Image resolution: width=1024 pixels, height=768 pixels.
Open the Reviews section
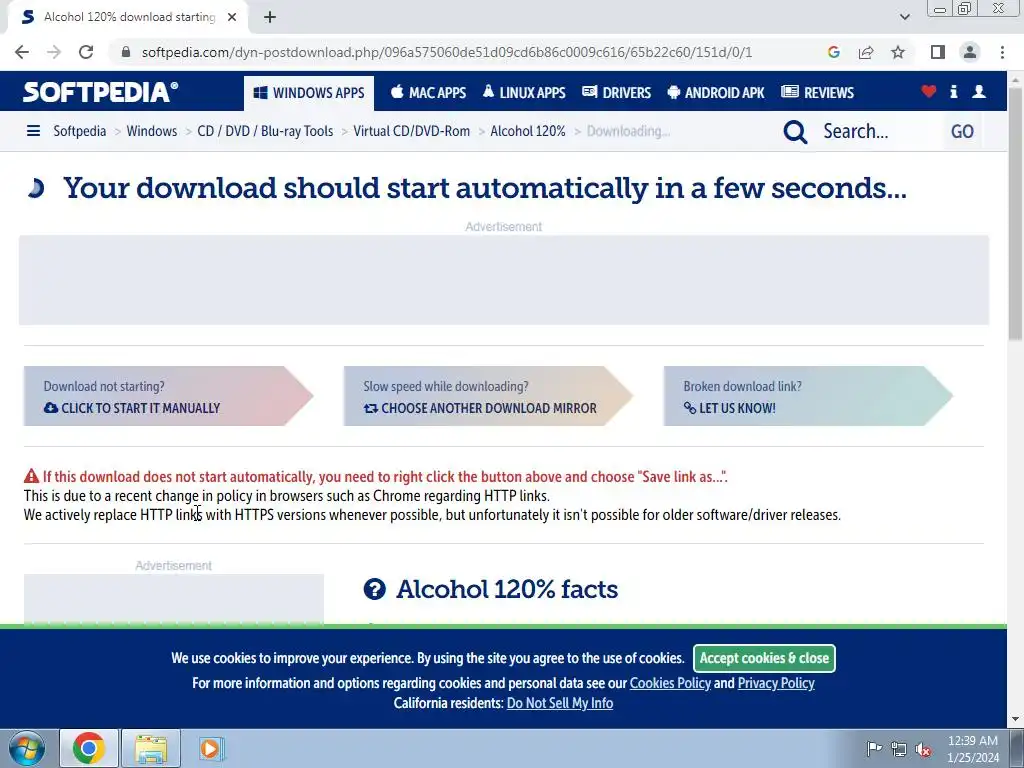[818, 93]
